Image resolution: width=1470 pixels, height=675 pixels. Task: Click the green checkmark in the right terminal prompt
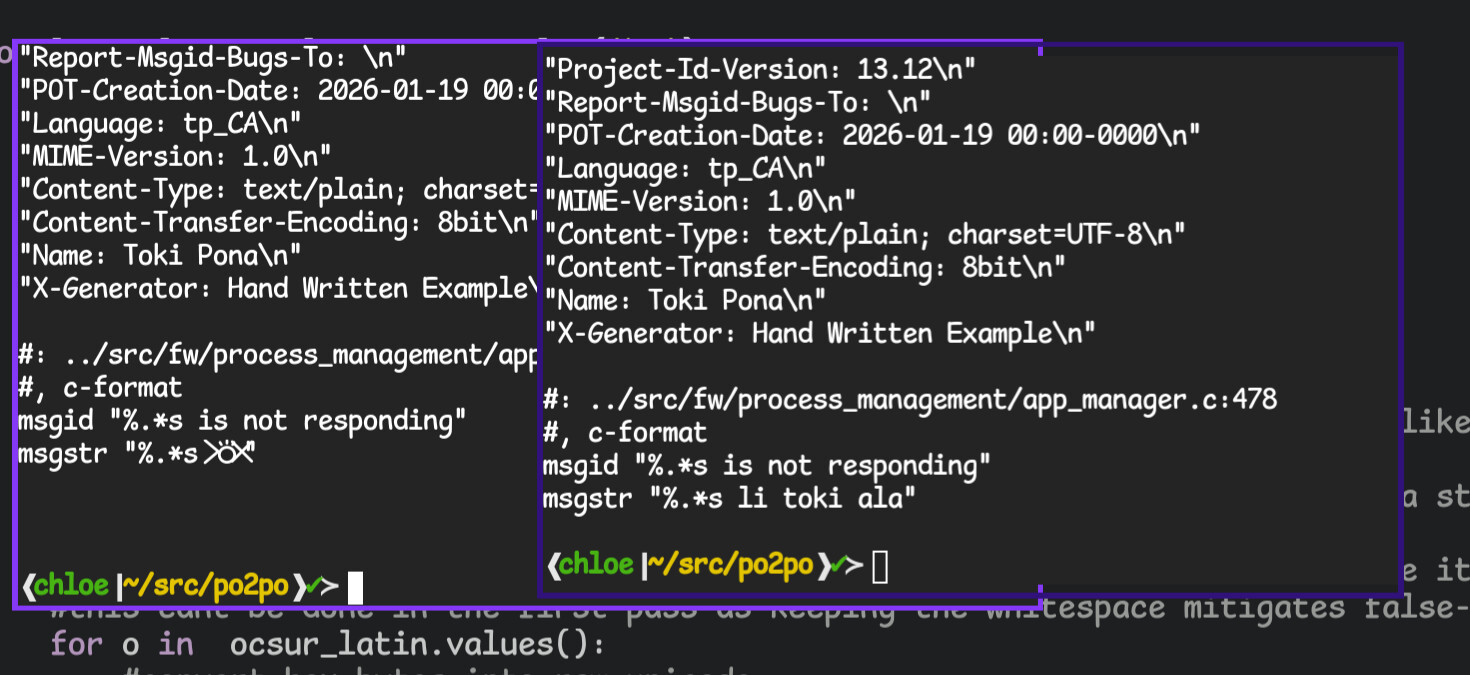pyautogui.click(x=839, y=565)
